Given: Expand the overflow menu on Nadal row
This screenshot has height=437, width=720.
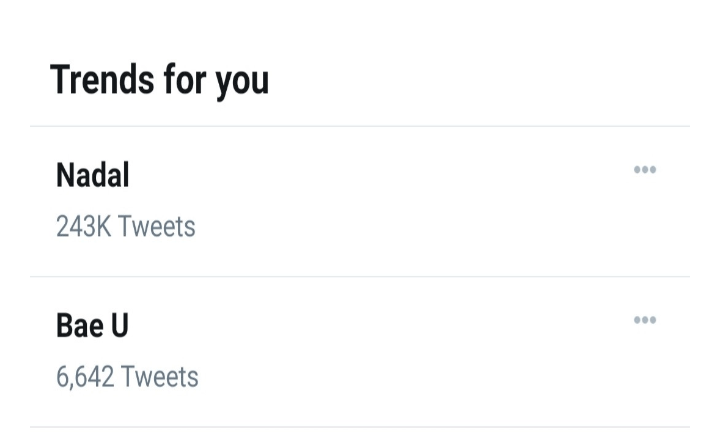Looking at the screenshot, I should pyautogui.click(x=645, y=170).
